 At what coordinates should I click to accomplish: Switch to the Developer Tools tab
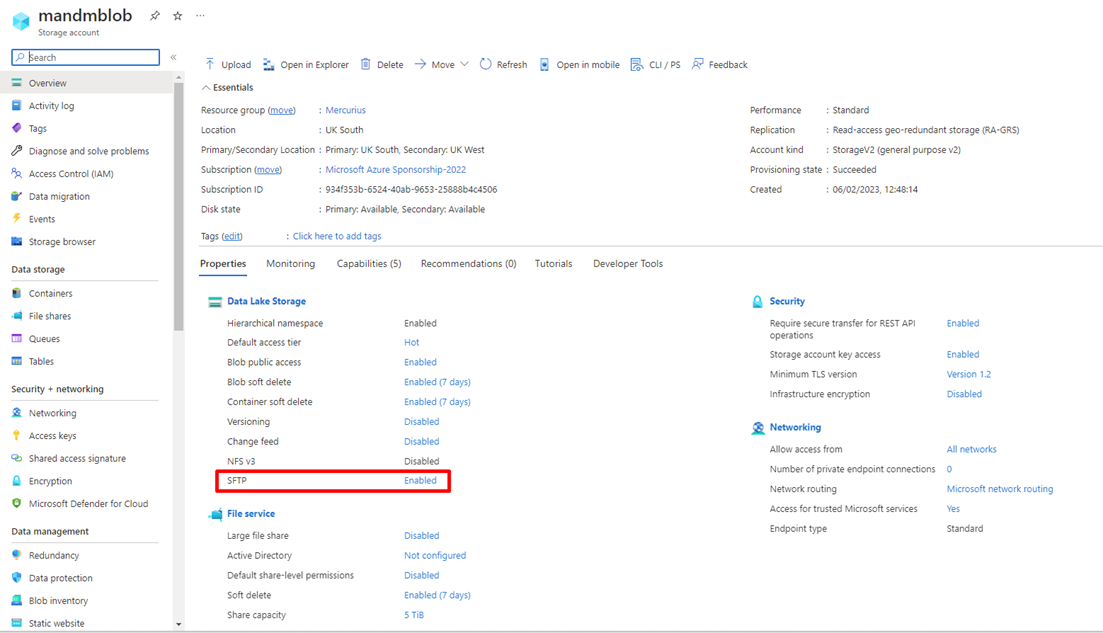628,264
